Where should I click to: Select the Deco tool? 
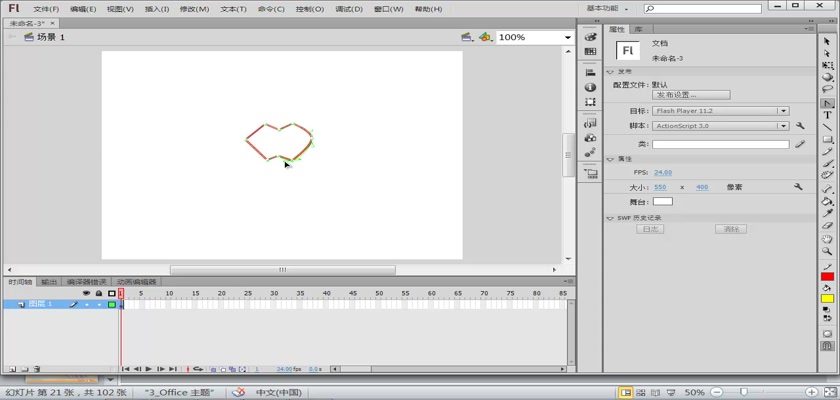[827, 175]
